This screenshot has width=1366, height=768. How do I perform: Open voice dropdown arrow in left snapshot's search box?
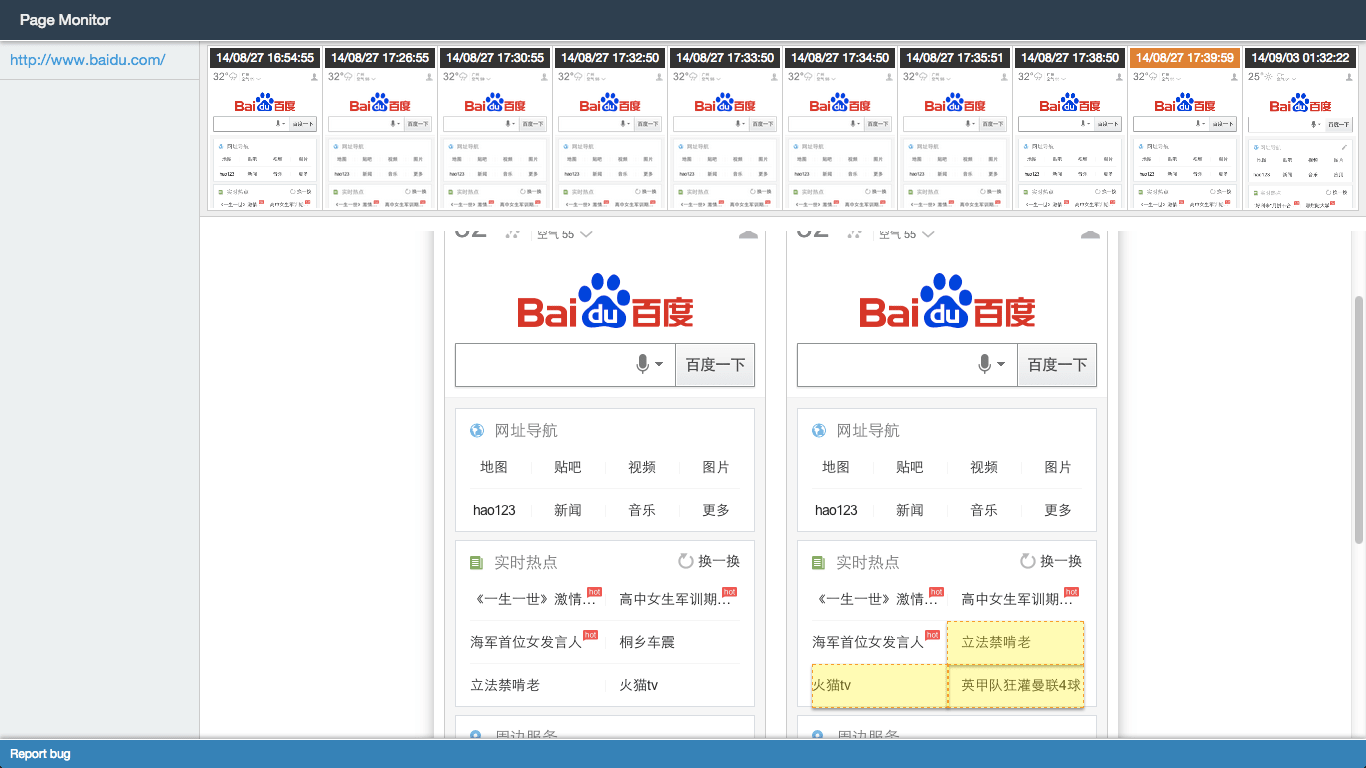pyautogui.click(x=659, y=365)
